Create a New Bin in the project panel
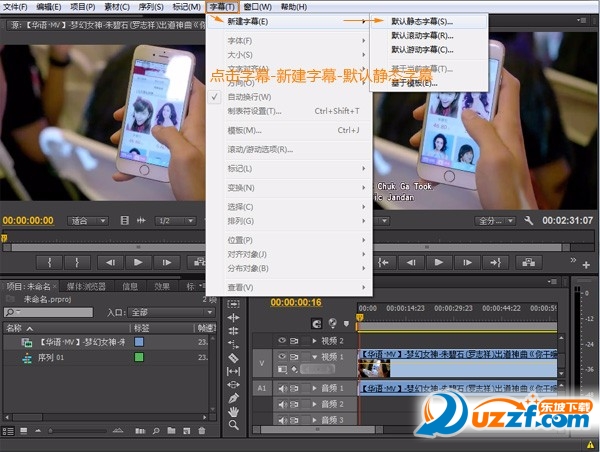This screenshot has height=452, width=600. click(171, 431)
